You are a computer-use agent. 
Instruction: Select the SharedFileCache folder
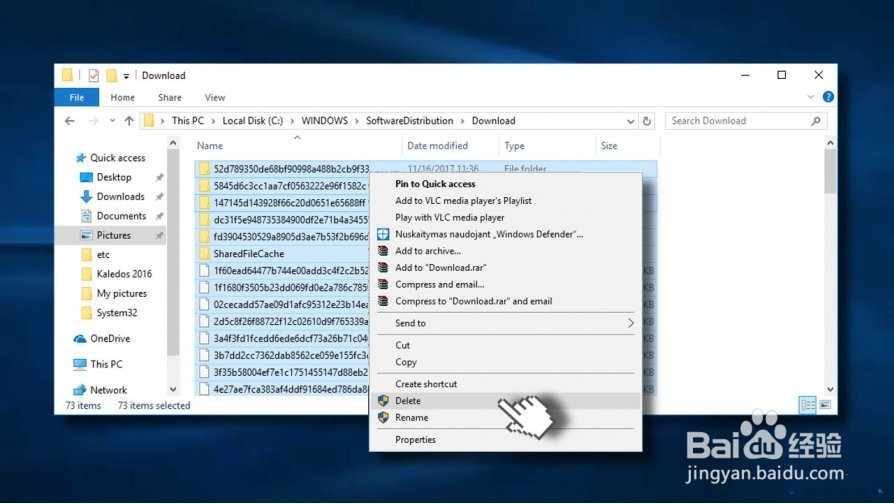(249, 254)
